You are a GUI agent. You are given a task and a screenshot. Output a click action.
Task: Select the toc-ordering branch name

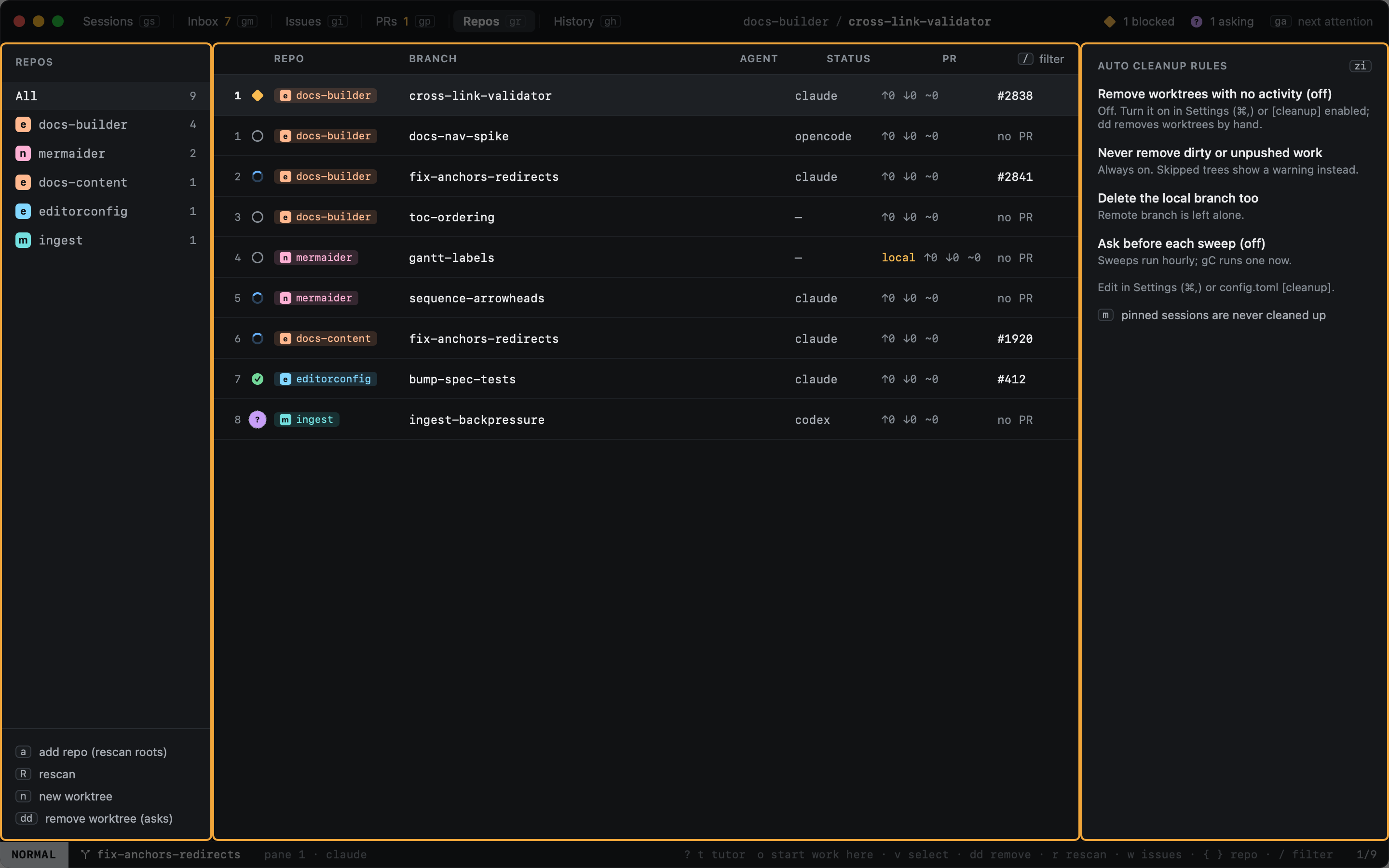point(452,217)
